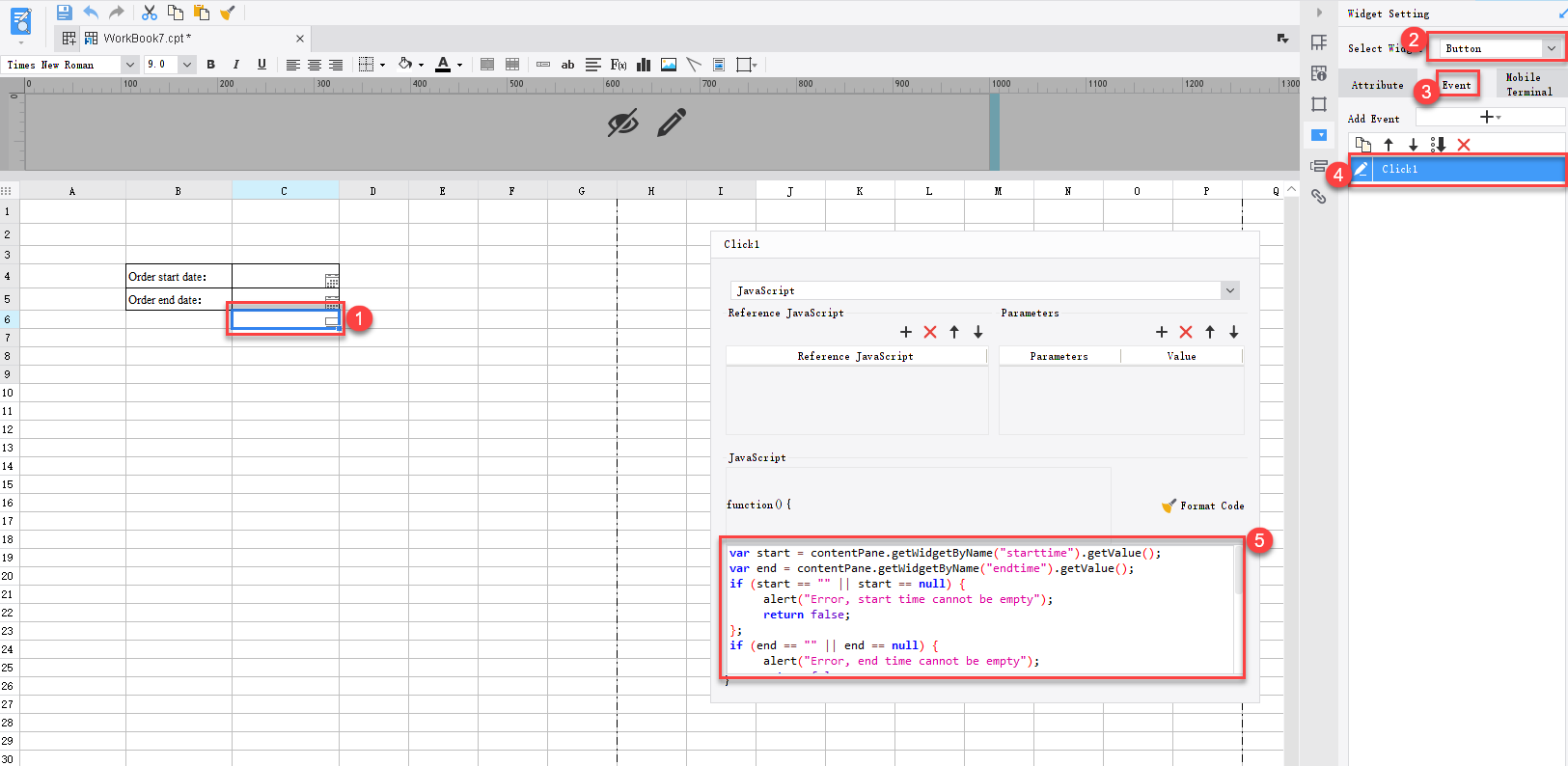
Task: Toggle the hidden eye icon in parameter pane
Action: [x=622, y=123]
